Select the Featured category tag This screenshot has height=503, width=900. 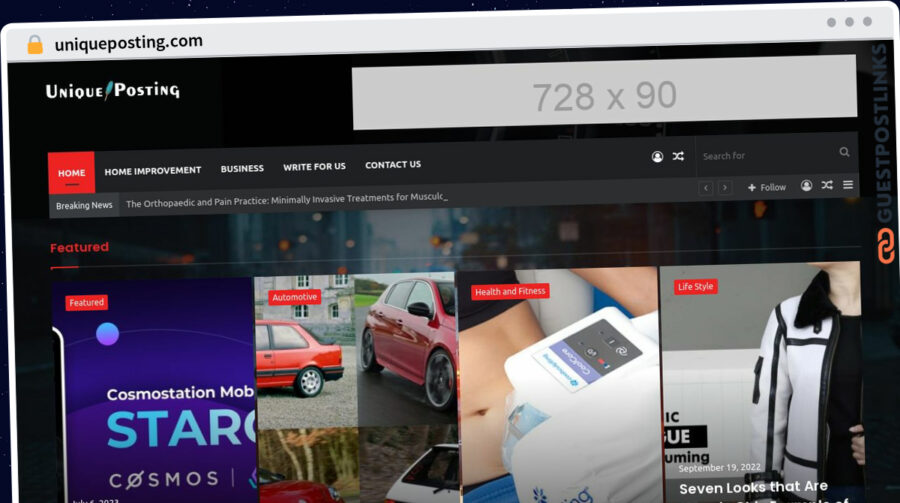(x=87, y=303)
